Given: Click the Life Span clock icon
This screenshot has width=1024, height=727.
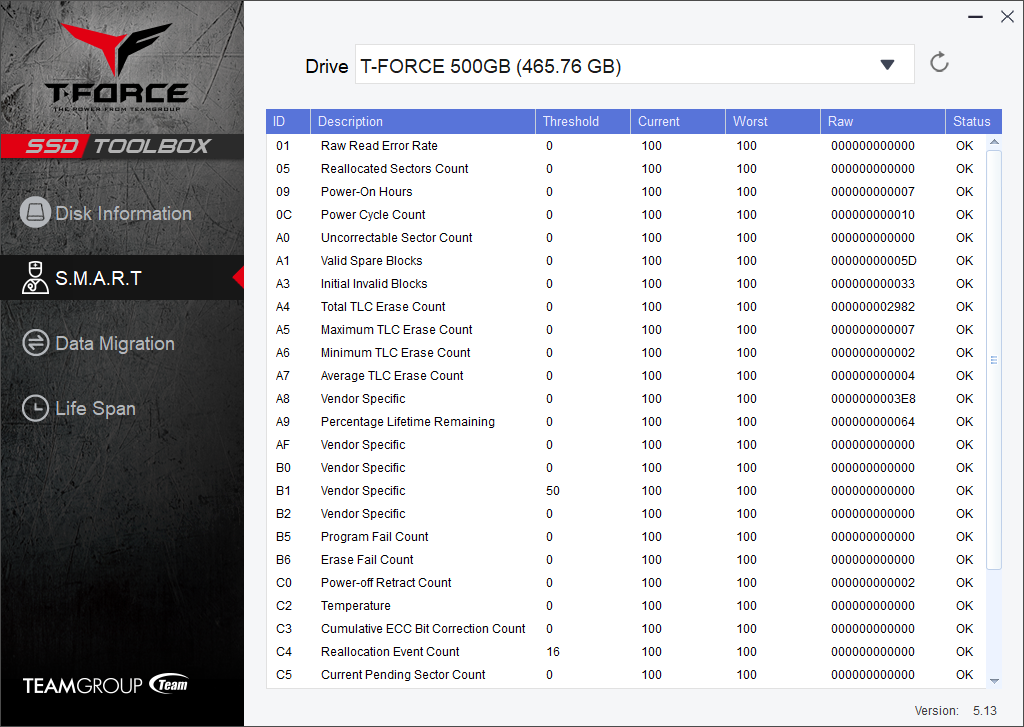Looking at the screenshot, I should [35, 408].
